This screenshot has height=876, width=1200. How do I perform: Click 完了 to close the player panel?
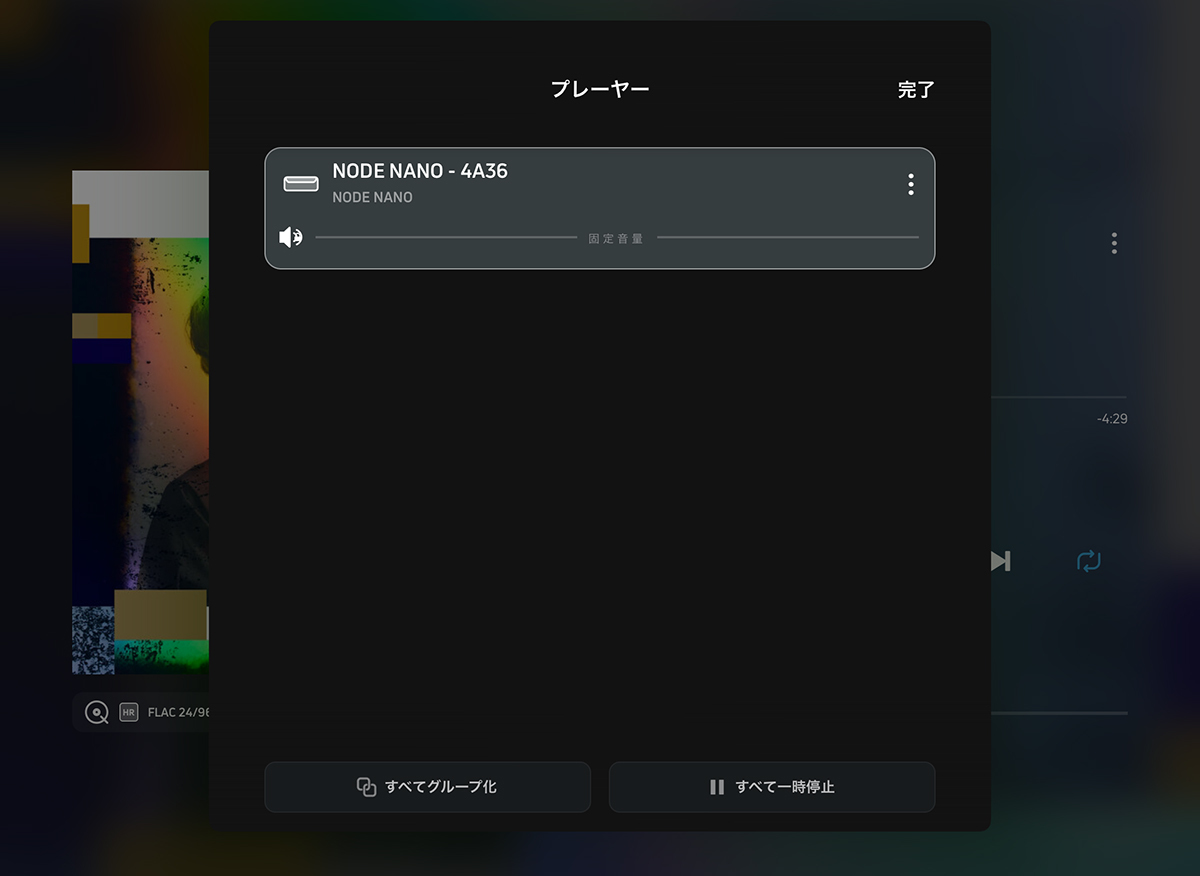(x=915, y=90)
